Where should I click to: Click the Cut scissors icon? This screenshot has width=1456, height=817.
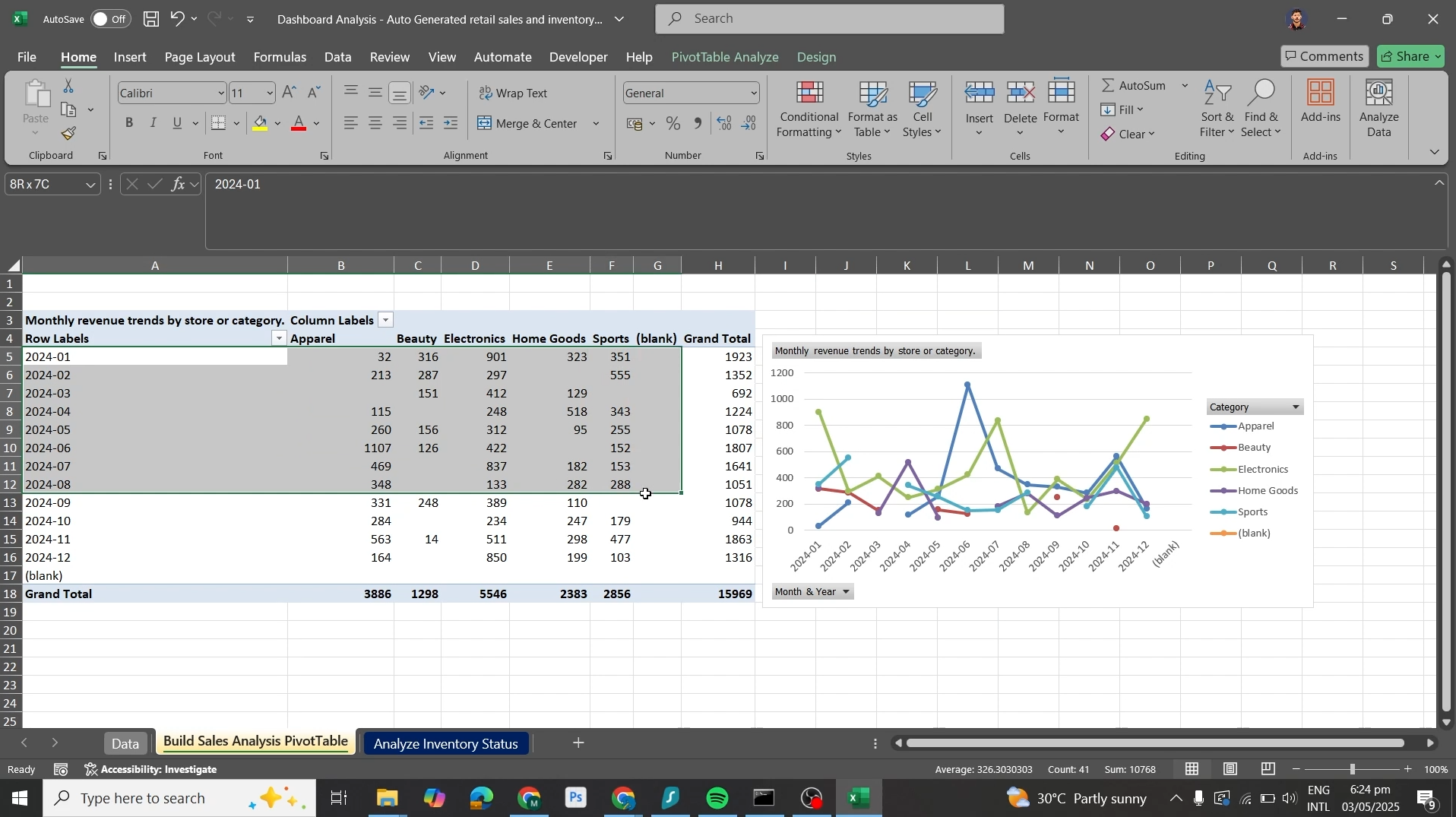click(x=68, y=86)
